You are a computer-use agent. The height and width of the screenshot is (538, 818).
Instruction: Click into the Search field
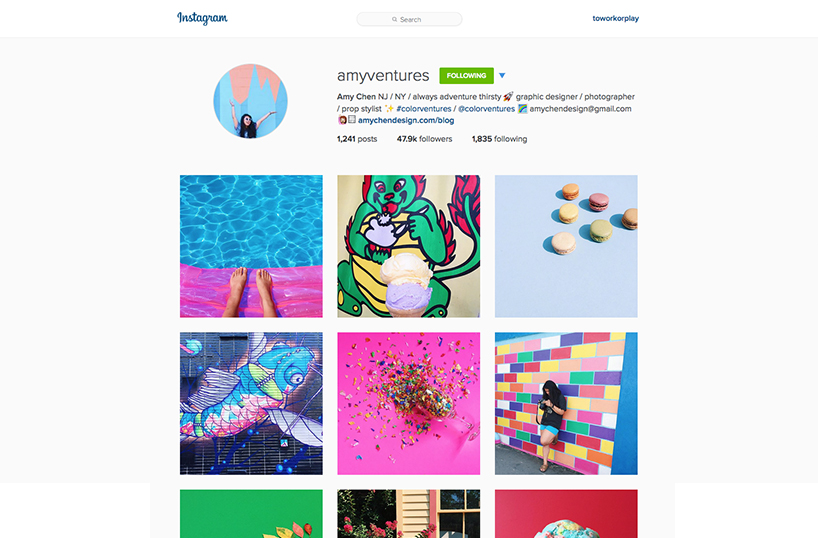click(409, 19)
